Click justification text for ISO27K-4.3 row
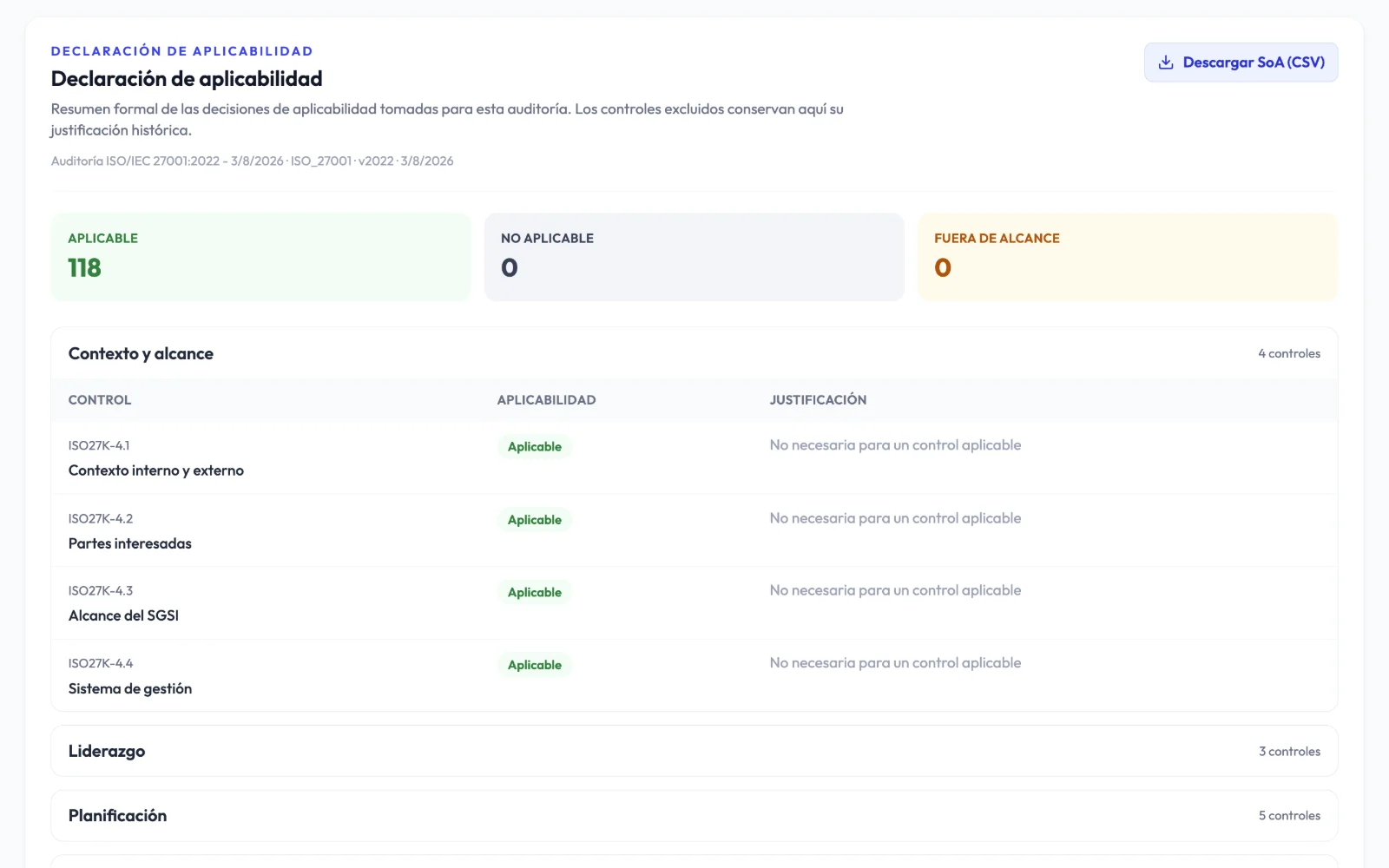Screen dimensions: 1389x868 pyautogui.click(x=895, y=590)
